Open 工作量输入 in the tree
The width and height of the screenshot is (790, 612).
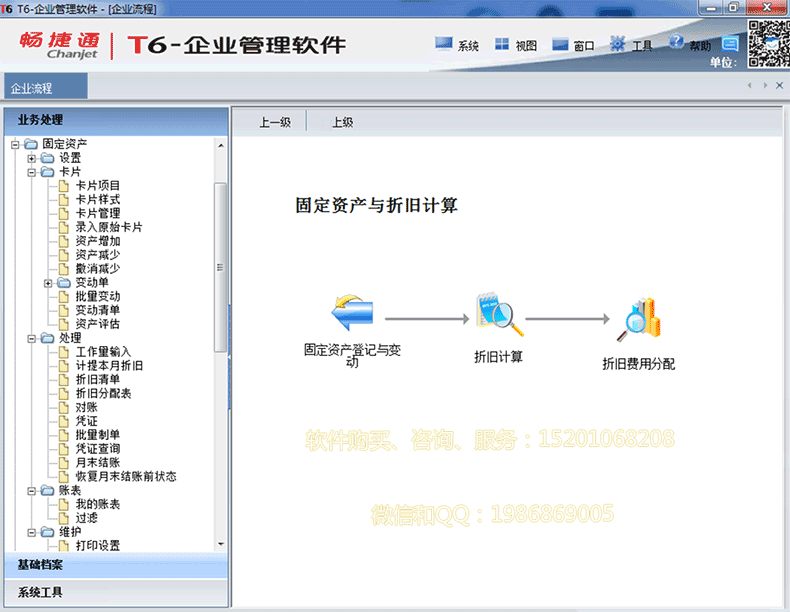[103, 352]
